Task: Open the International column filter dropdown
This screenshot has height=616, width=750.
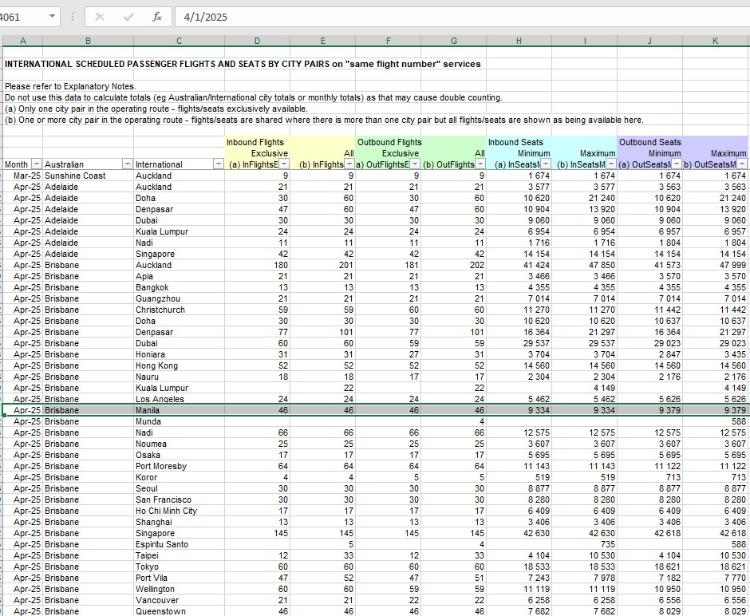Action: tap(217, 164)
